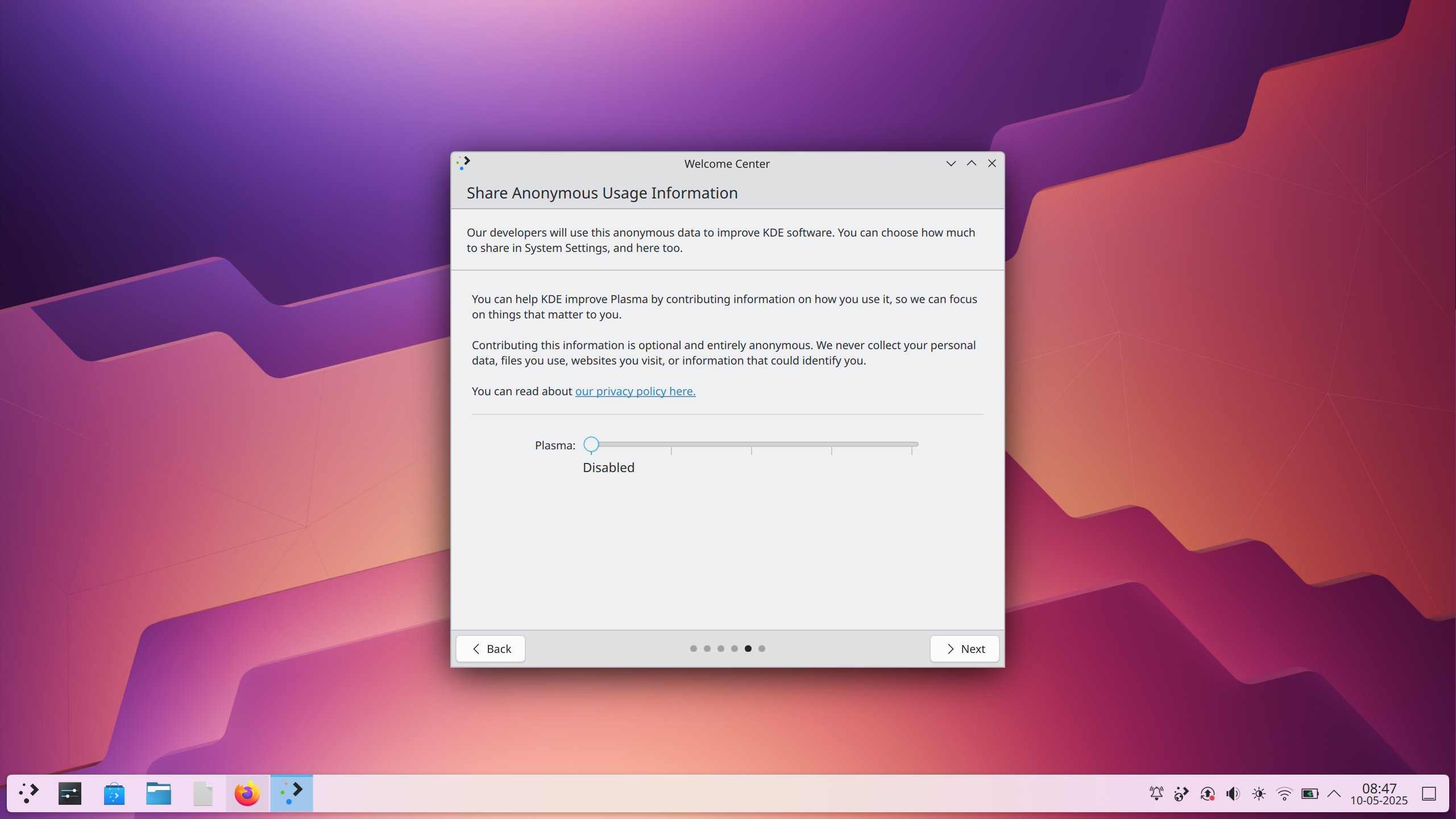Minimize the Welcome Center window
This screenshot has width=1456, height=819.
[951, 163]
